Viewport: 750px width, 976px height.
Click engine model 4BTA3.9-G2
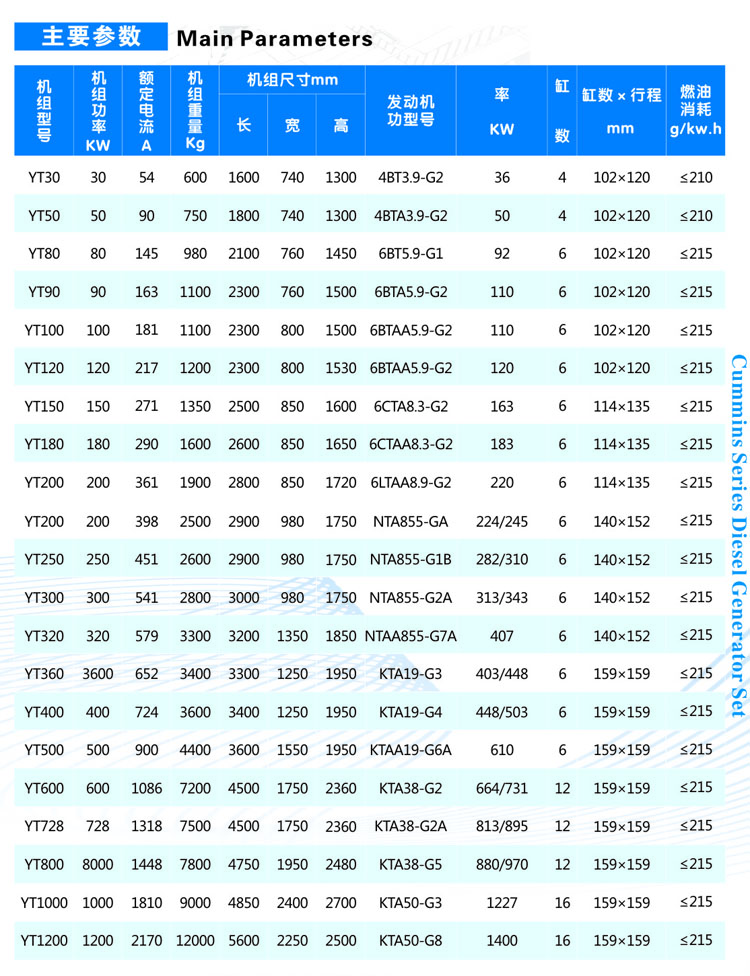click(411, 216)
